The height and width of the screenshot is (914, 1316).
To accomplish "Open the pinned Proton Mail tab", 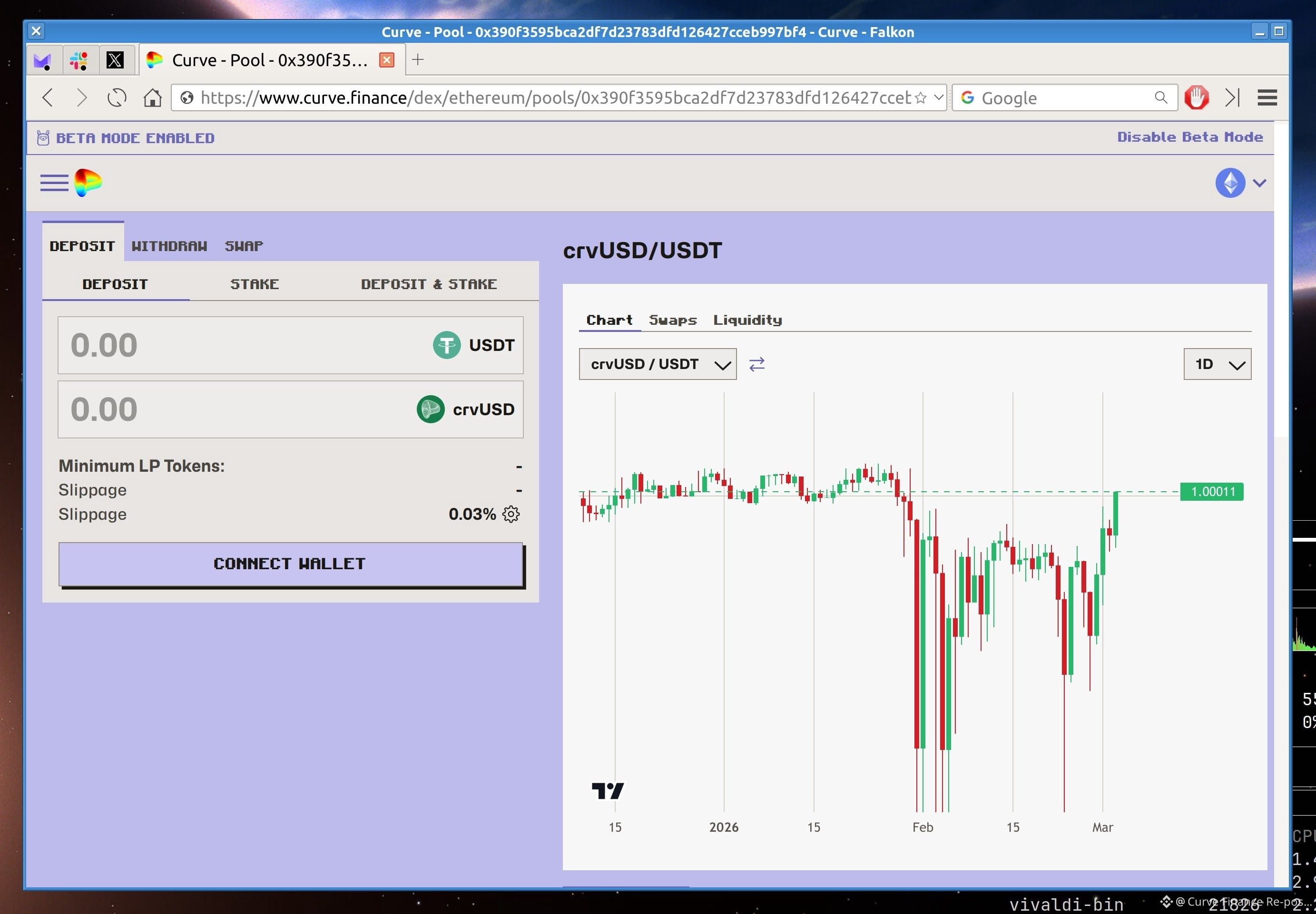I will [43, 60].
